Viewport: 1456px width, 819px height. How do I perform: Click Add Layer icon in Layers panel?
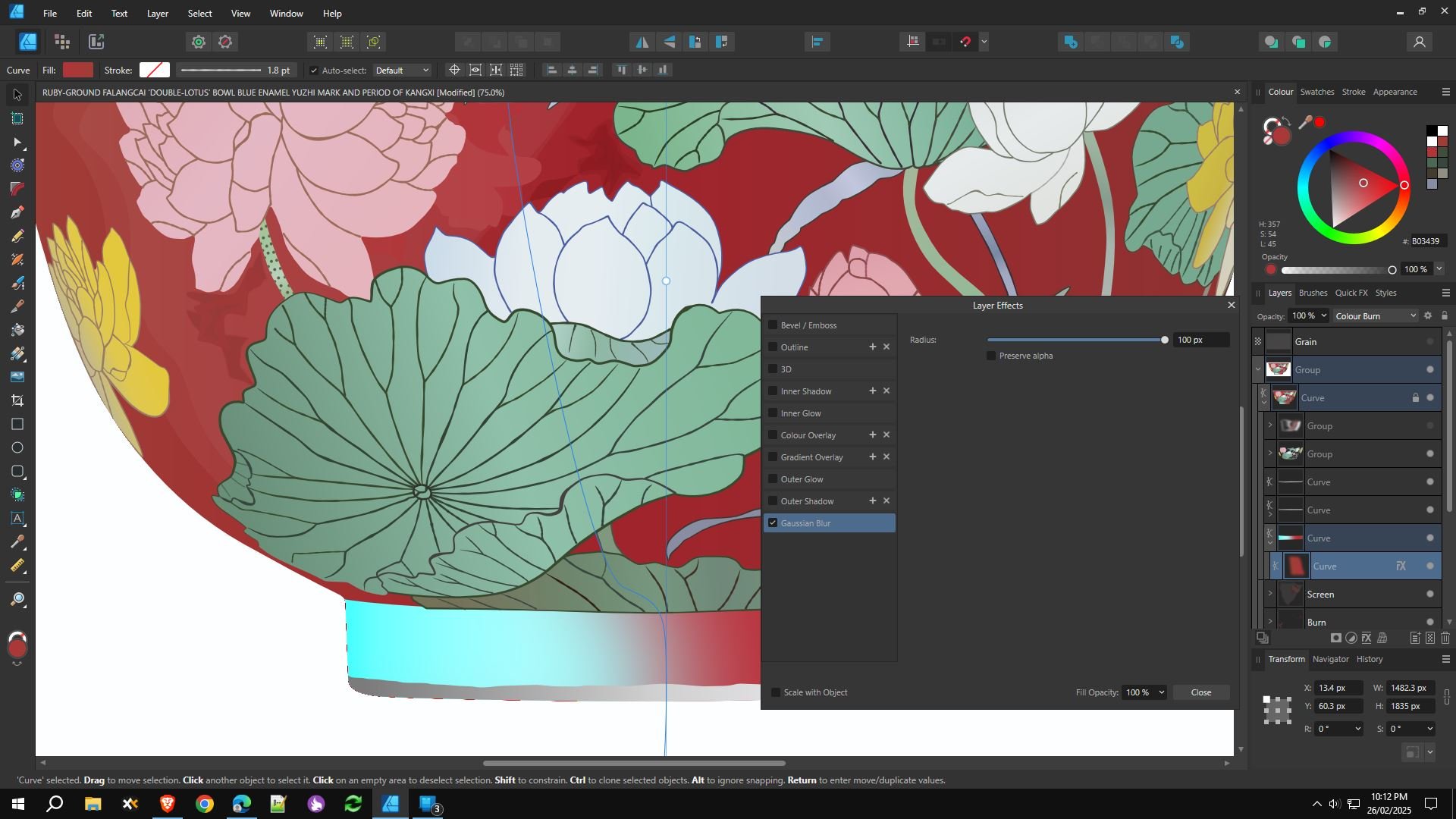click(1415, 638)
